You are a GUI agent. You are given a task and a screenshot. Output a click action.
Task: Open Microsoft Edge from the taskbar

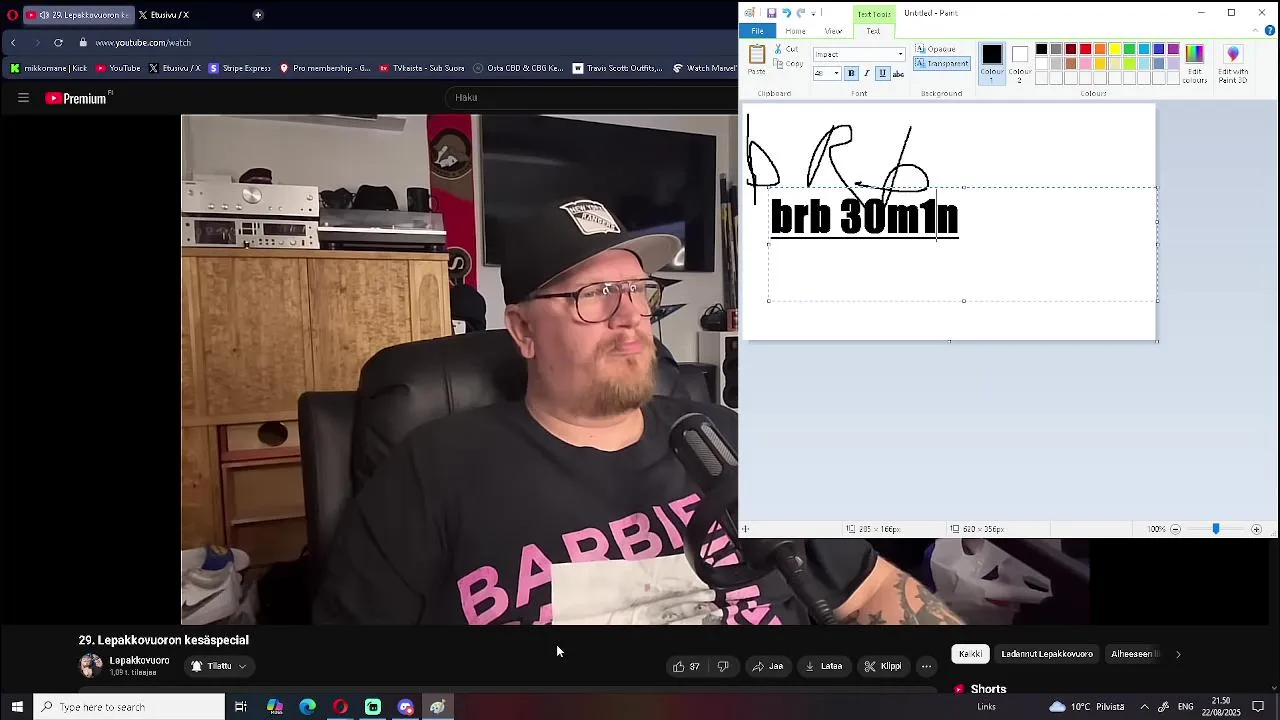point(308,707)
